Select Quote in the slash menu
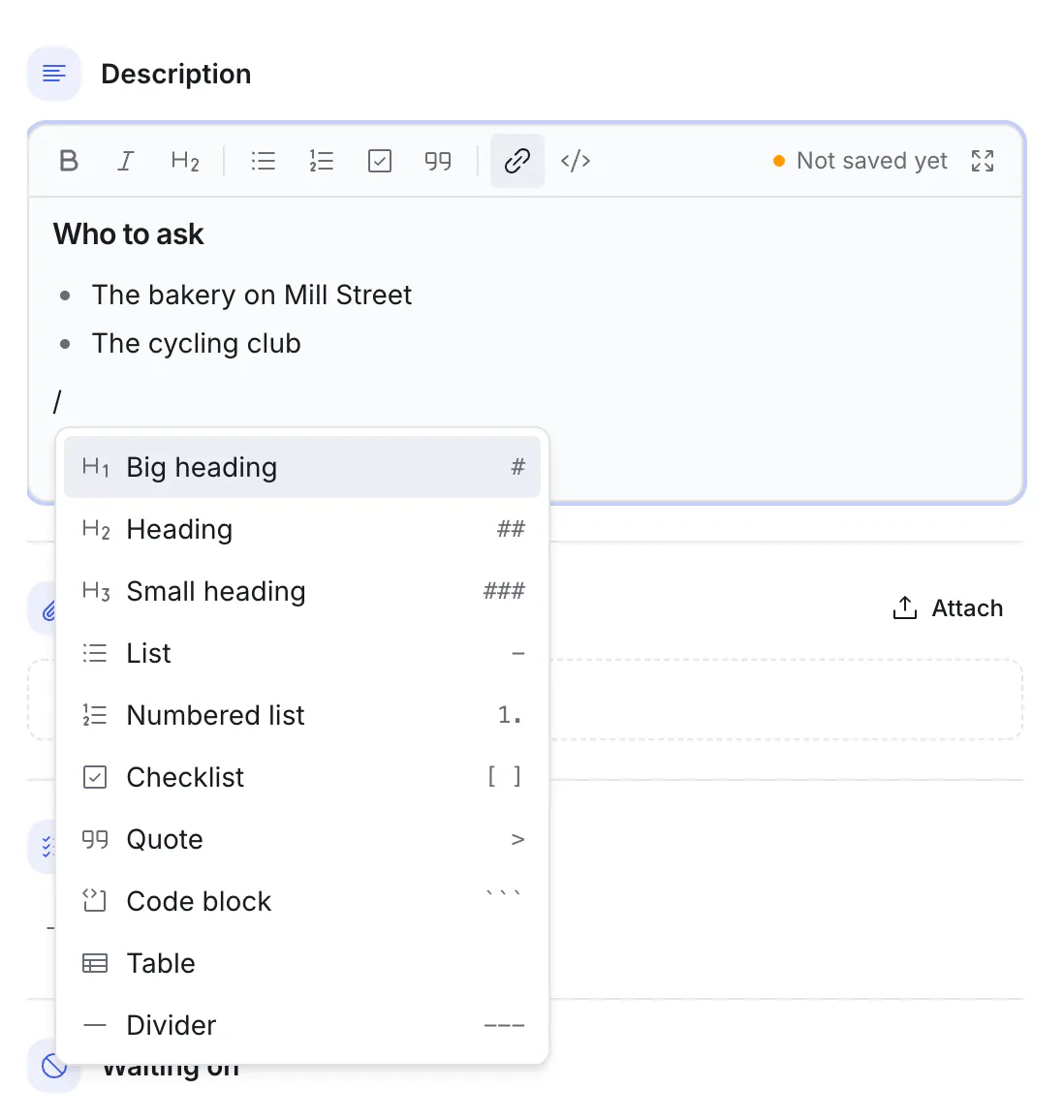 (x=302, y=839)
